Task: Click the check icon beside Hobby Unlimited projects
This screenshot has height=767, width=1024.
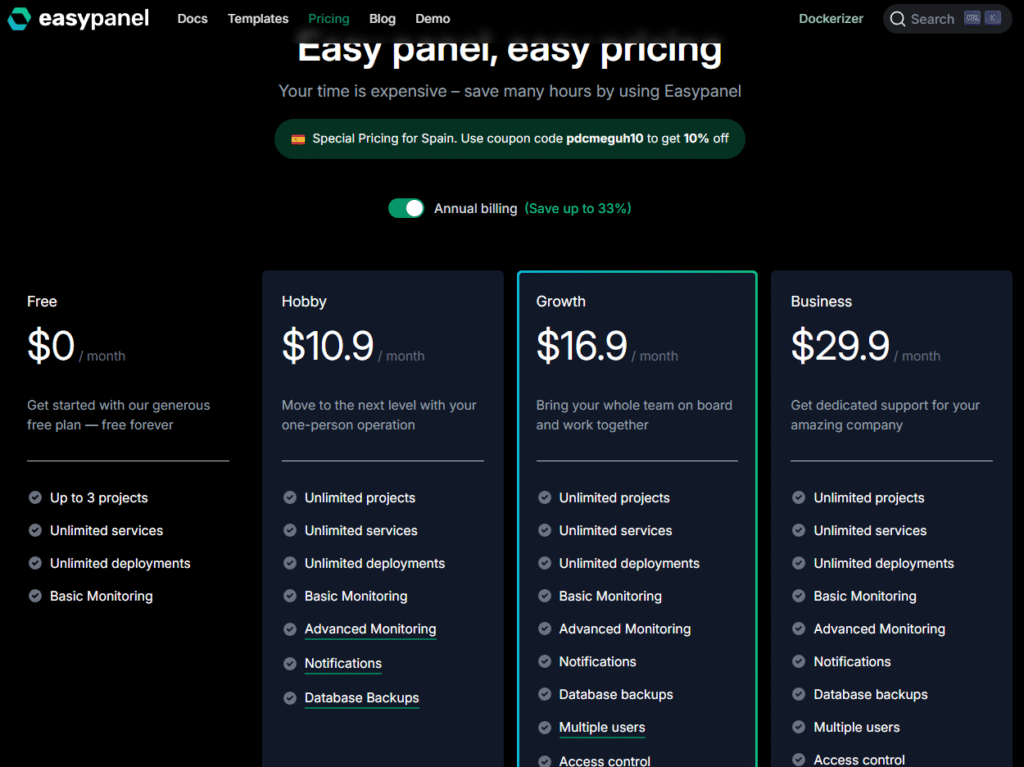Action: 290,498
